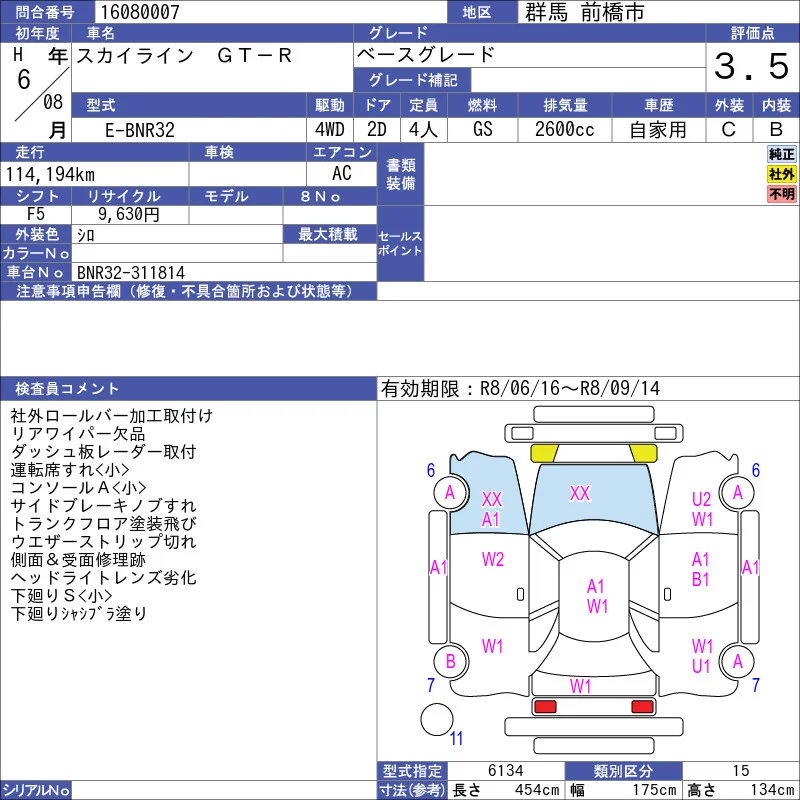Click the spare tire circle labeled 11
This screenshot has height=800, width=800.
[x=437, y=719]
